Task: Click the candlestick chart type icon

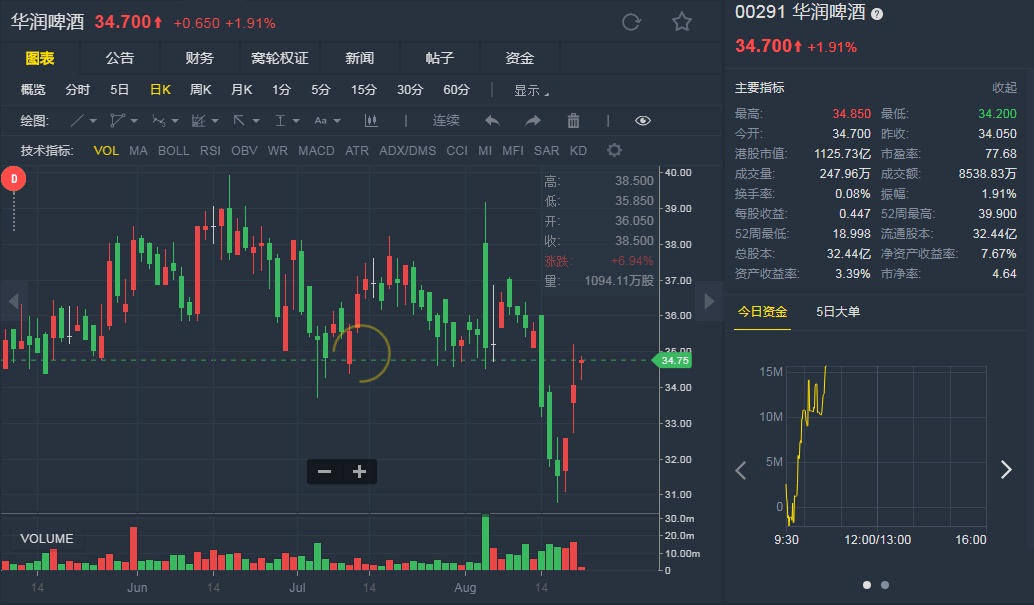Action: pyautogui.click(x=371, y=121)
